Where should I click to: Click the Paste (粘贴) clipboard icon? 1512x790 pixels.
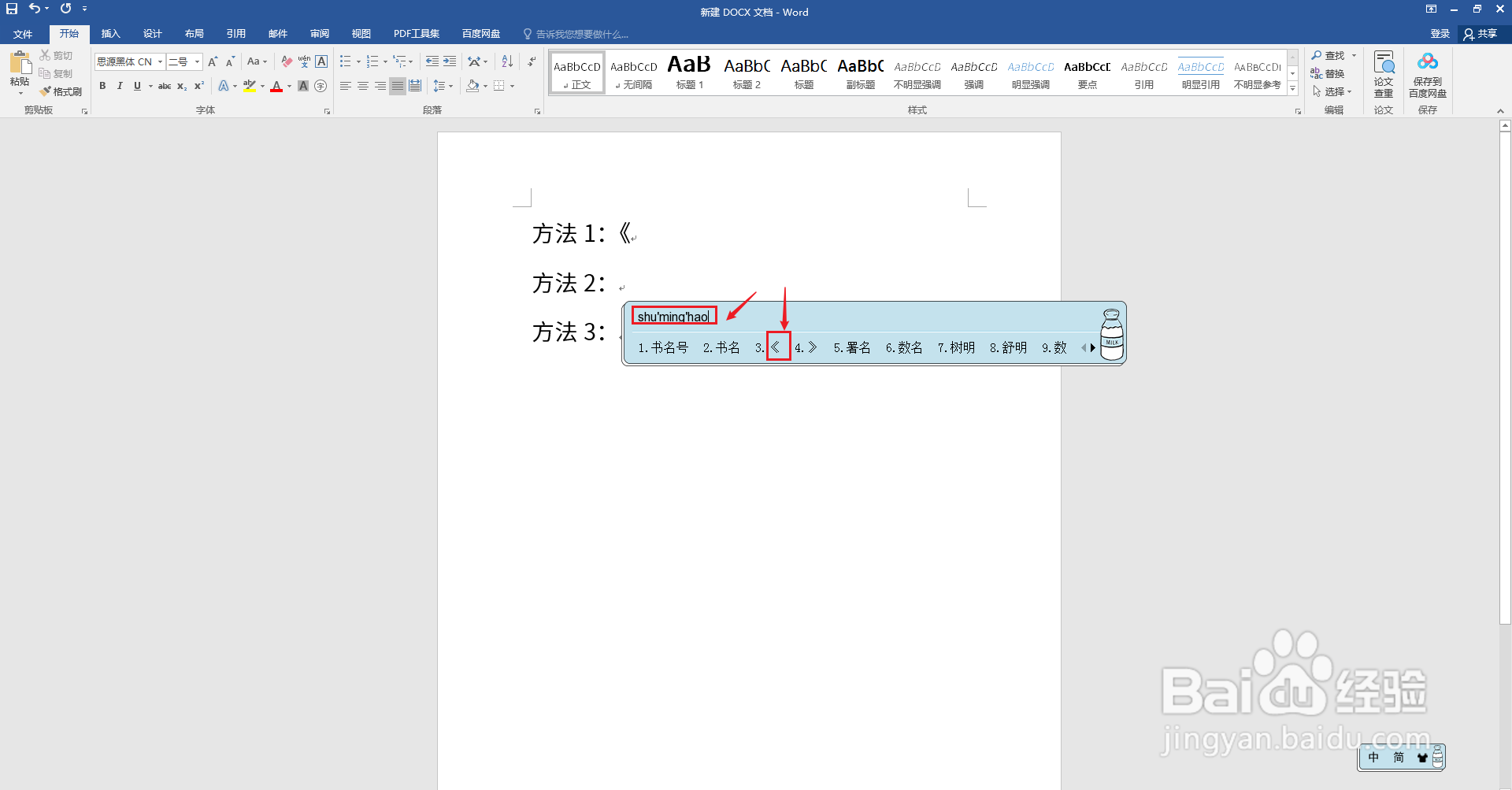click(x=20, y=63)
